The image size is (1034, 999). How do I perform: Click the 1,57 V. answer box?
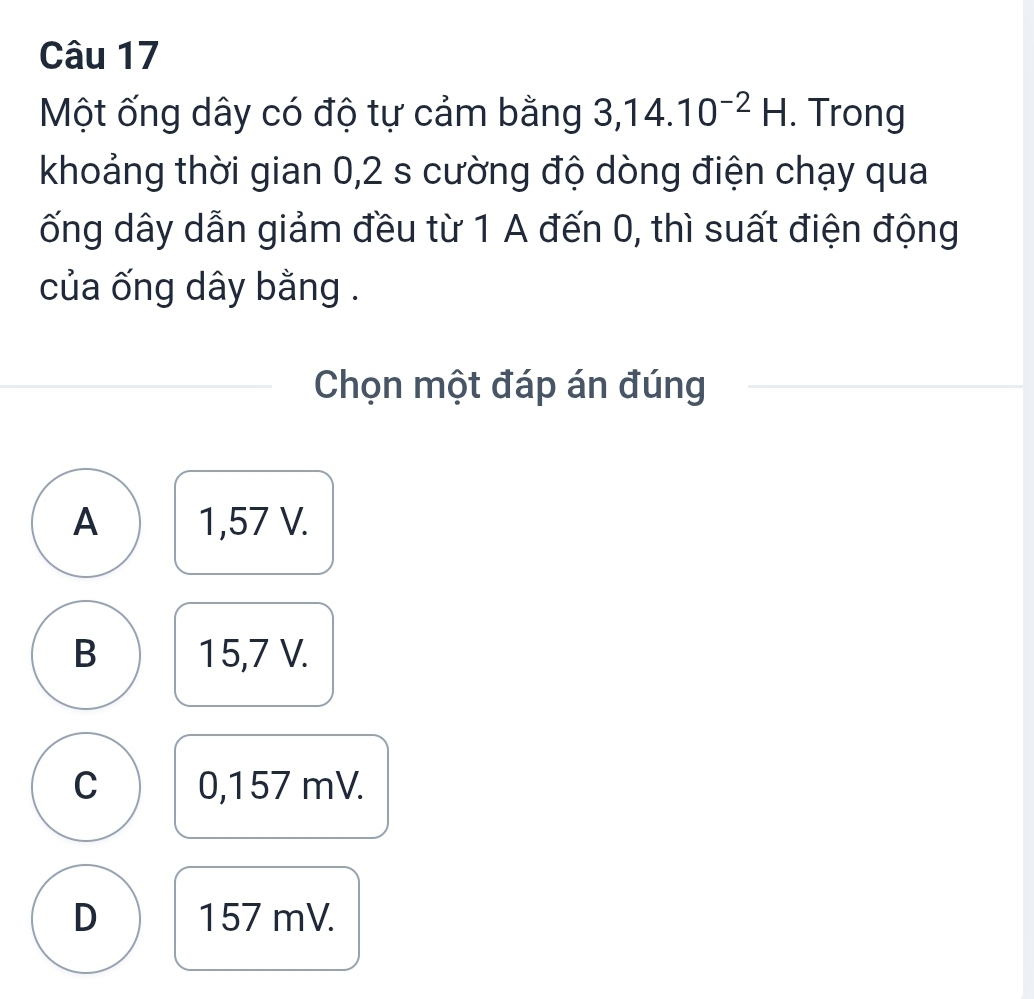click(x=254, y=522)
